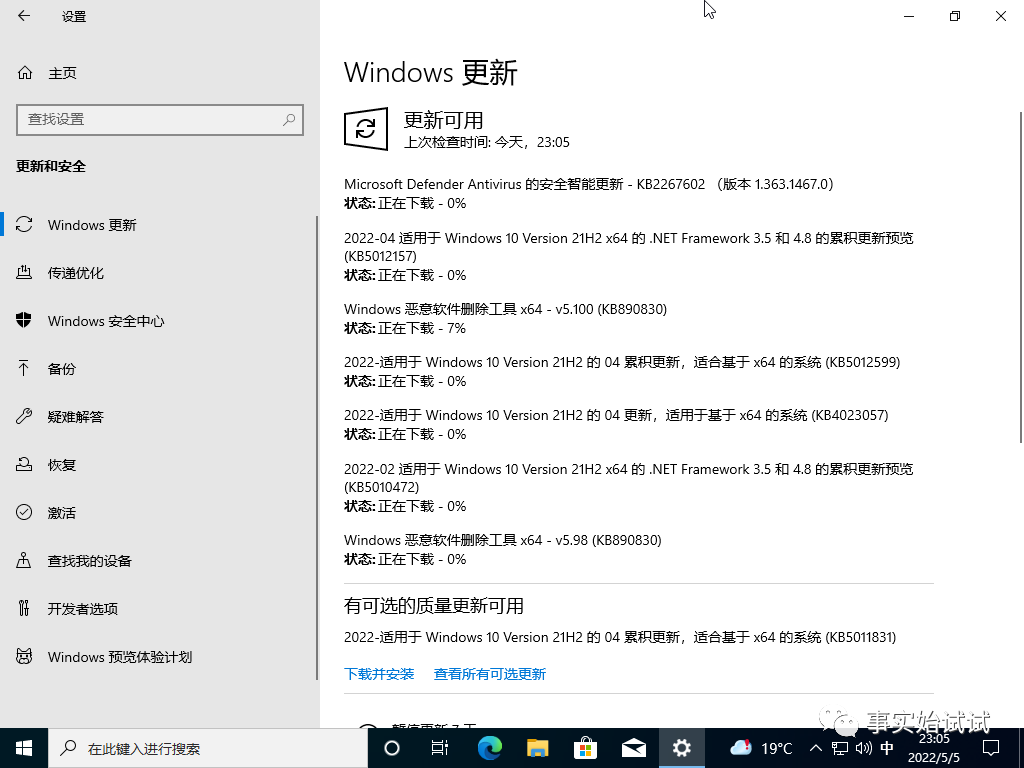Click the network icon in system tray
This screenshot has width=1024, height=768.
click(840, 748)
